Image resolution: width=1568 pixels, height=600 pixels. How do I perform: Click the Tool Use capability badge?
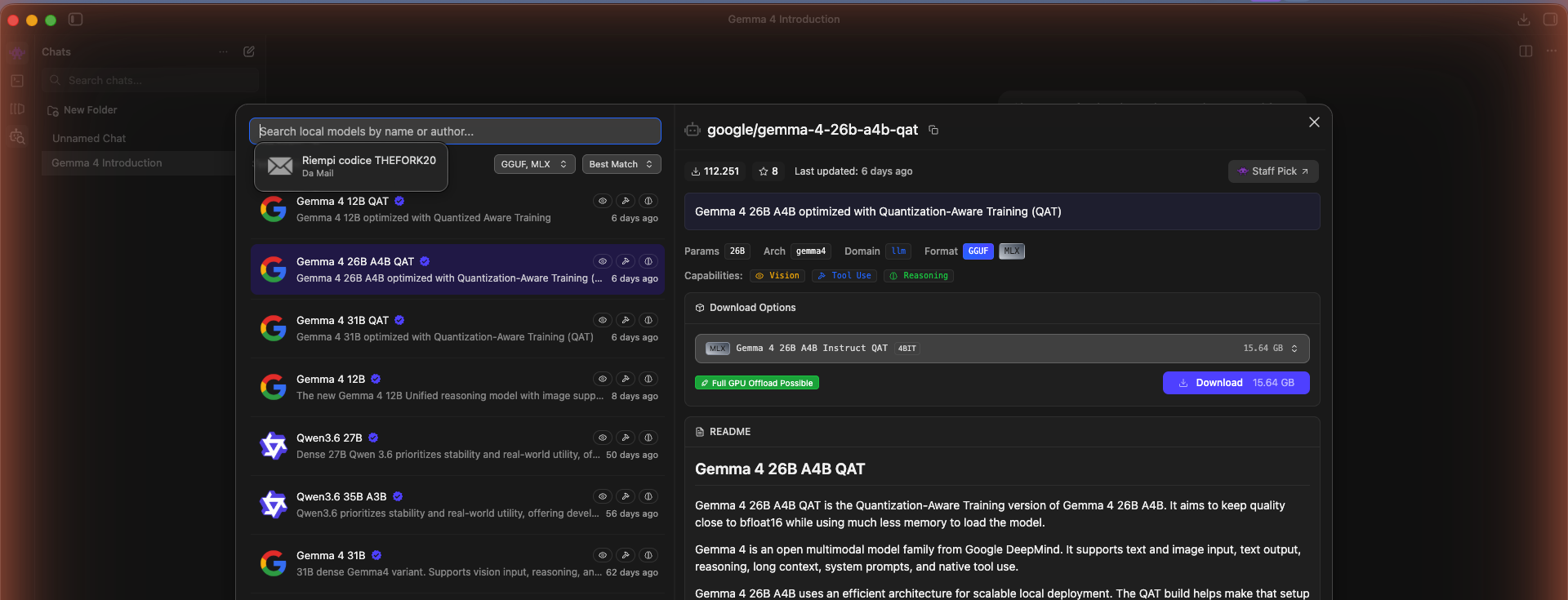click(844, 276)
